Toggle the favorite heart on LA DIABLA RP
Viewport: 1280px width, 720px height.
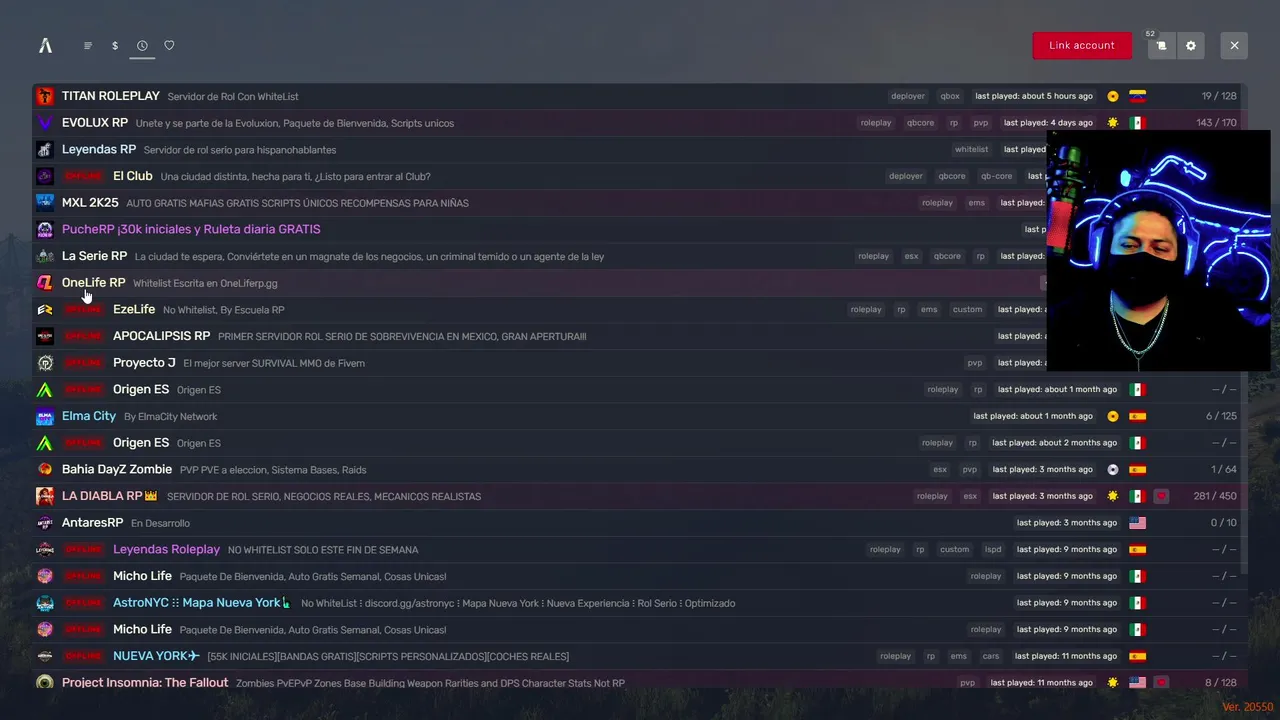click(1161, 496)
